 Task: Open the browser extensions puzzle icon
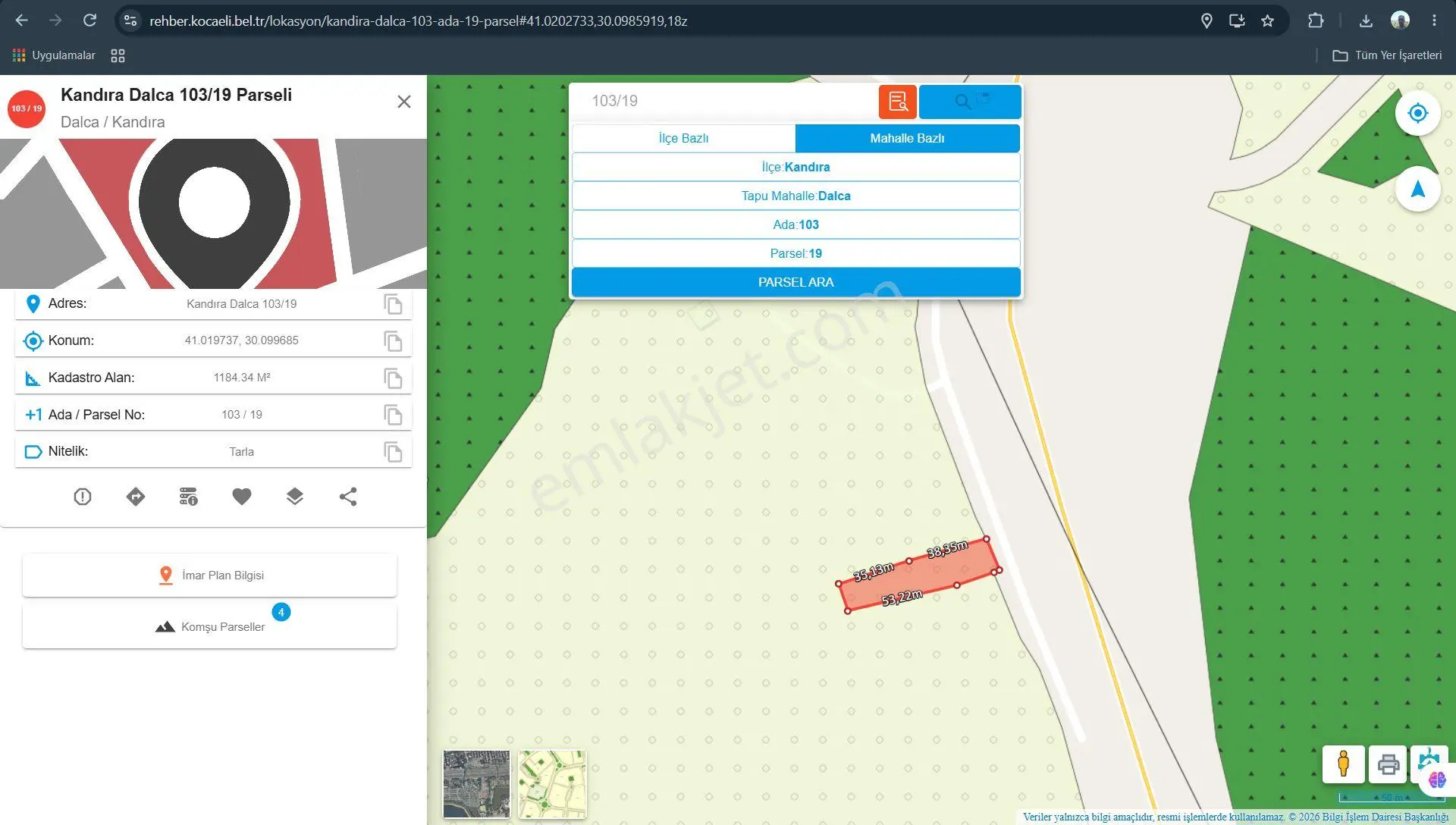[x=1316, y=21]
